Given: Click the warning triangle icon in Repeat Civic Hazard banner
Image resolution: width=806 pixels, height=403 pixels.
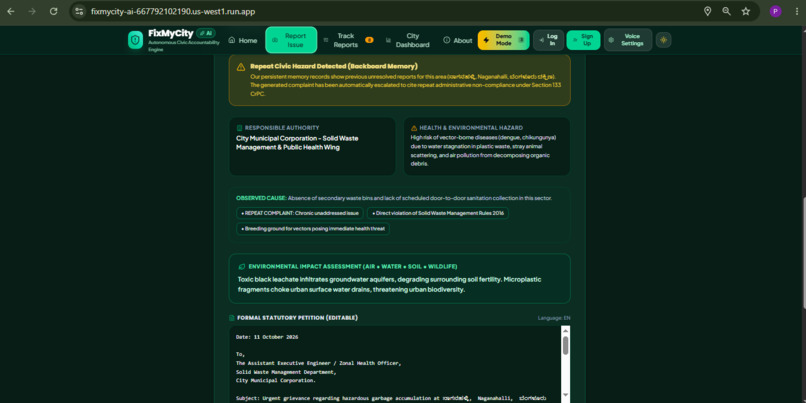Looking at the screenshot, I should (241, 67).
